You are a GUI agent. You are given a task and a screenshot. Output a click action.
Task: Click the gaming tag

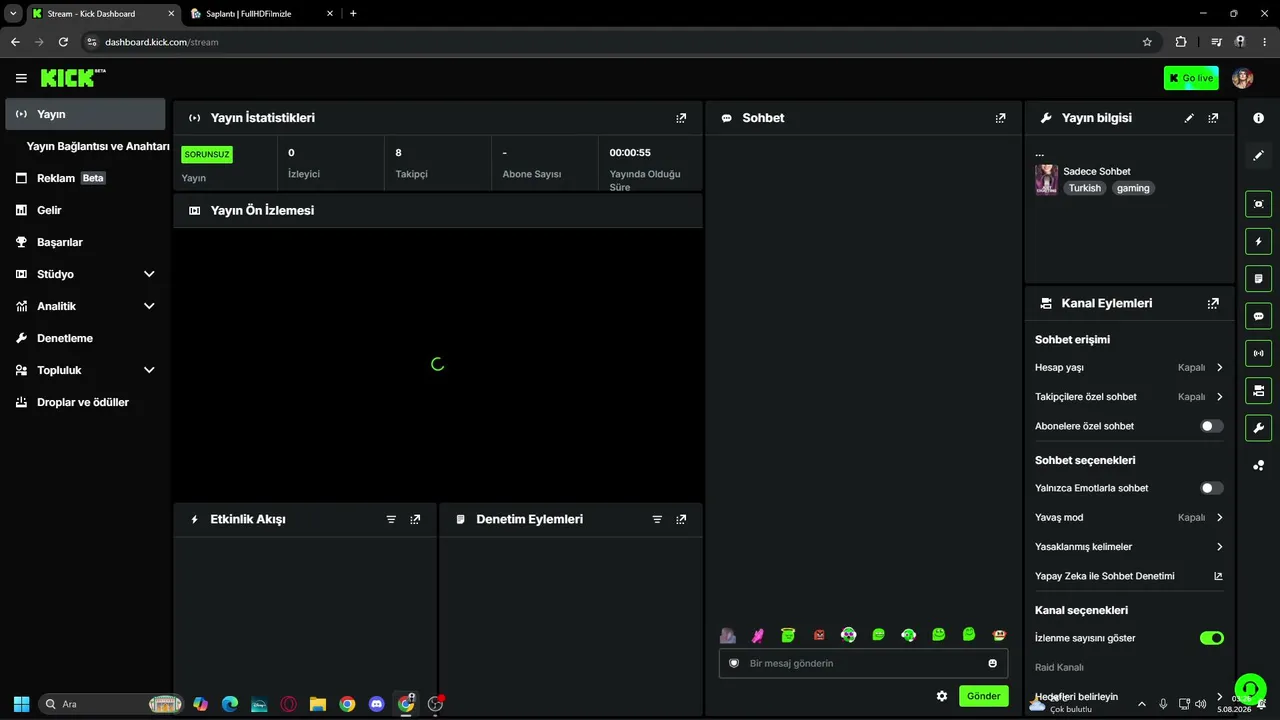point(1133,188)
